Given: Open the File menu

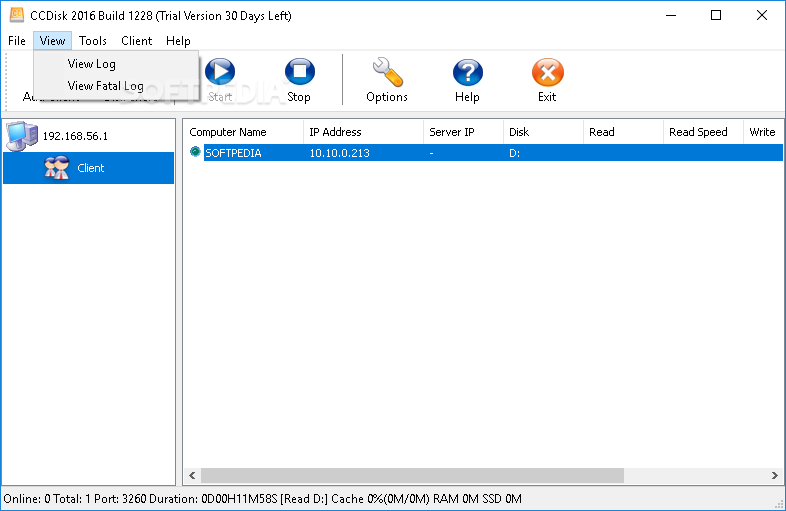Looking at the screenshot, I should [17, 41].
